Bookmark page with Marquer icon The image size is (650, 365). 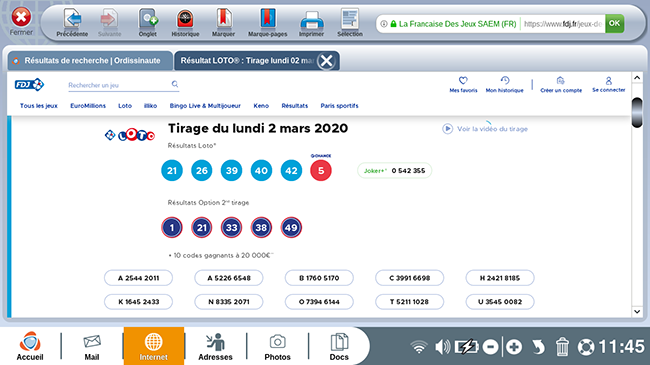[x=223, y=23]
